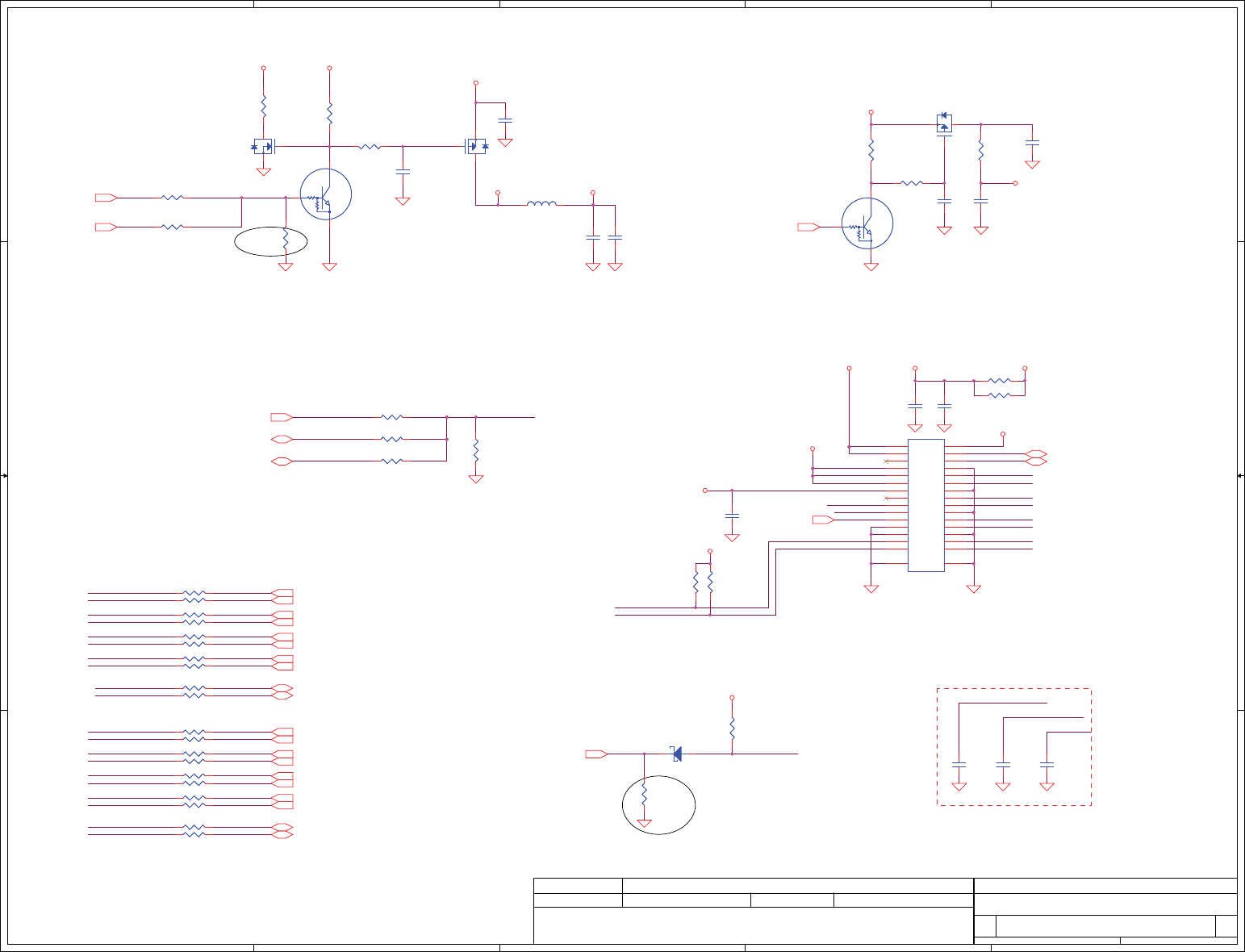Select the rightmost capacitor in the dashed box

[1047, 763]
